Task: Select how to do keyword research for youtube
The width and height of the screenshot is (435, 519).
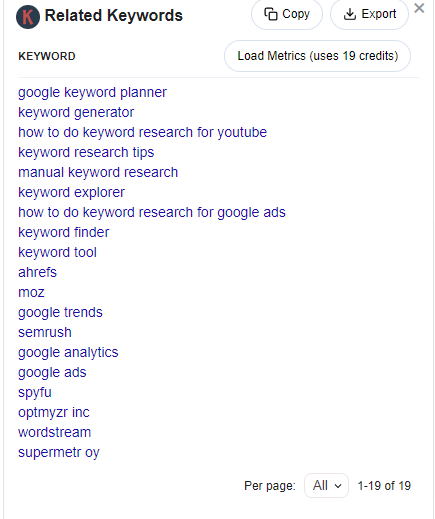Action: pos(142,133)
